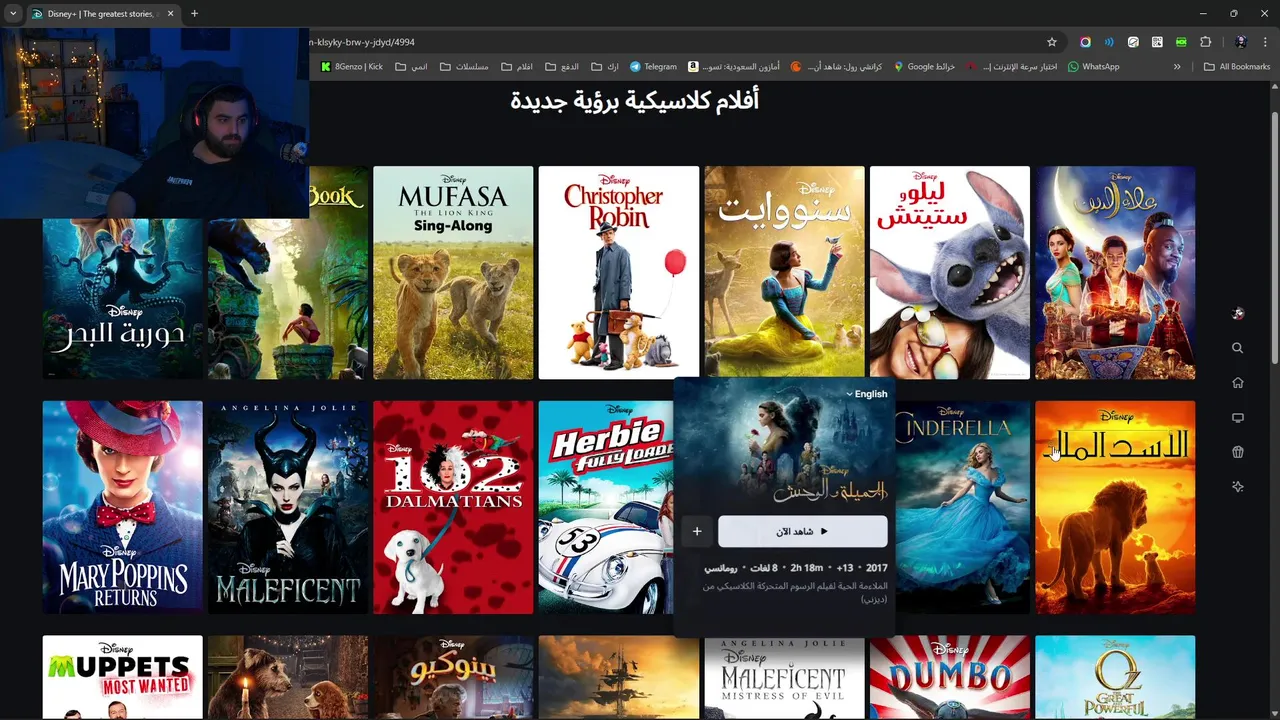Click the Beauty and the Beast preview image
Viewport: 1280px width, 720px height.
coord(784,443)
